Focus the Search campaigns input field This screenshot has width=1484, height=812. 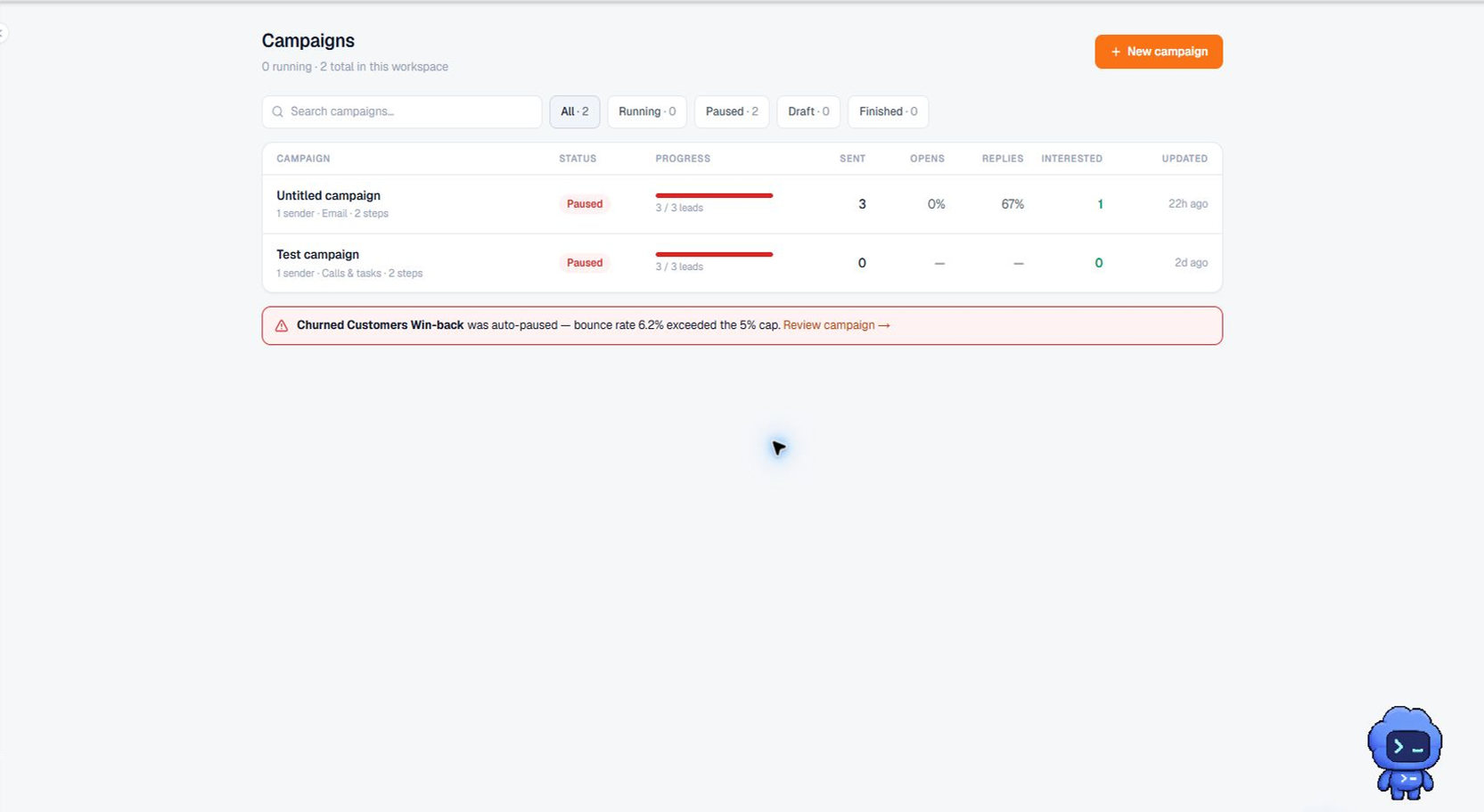pyautogui.click(x=402, y=111)
